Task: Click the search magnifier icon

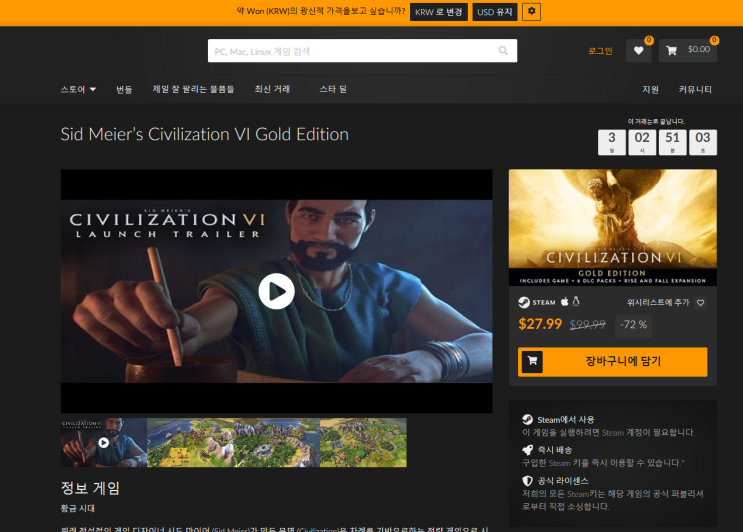Action: 503,51
